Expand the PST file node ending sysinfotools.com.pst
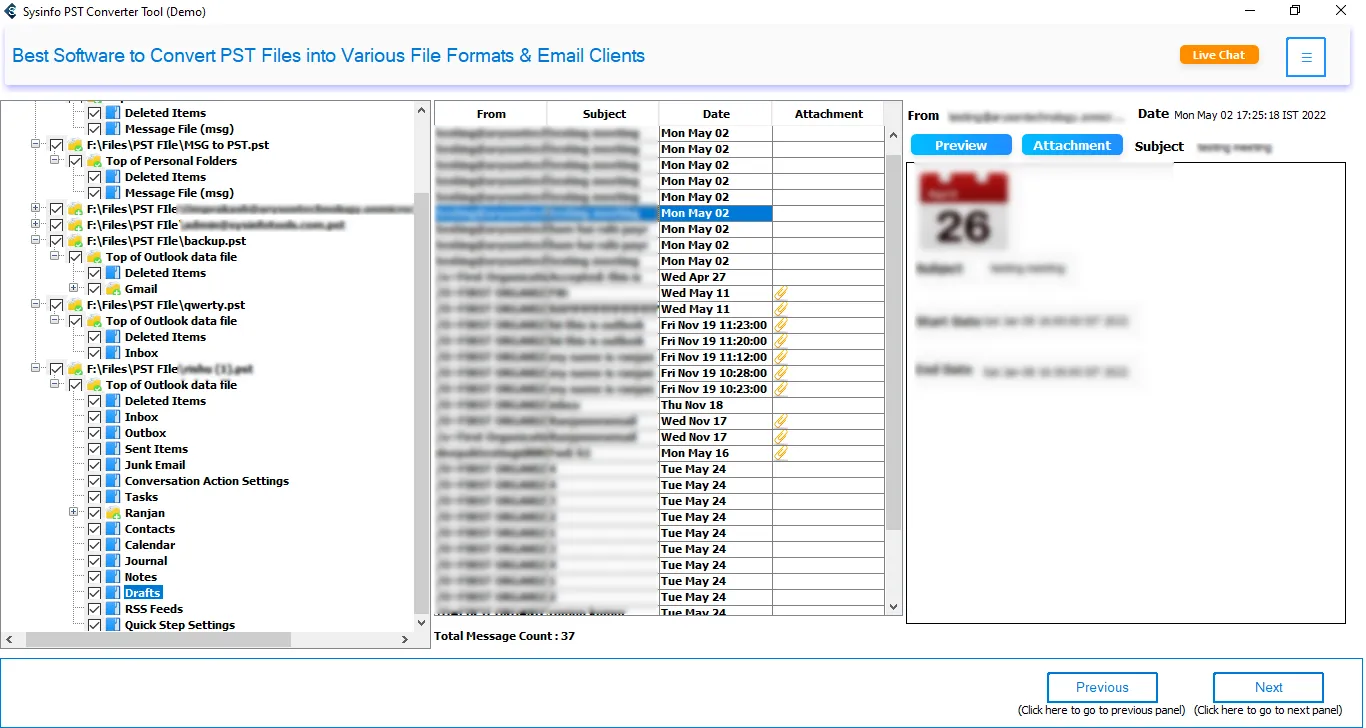The width and height of the screenshot is (1366, 728). (x=36, y=225)
